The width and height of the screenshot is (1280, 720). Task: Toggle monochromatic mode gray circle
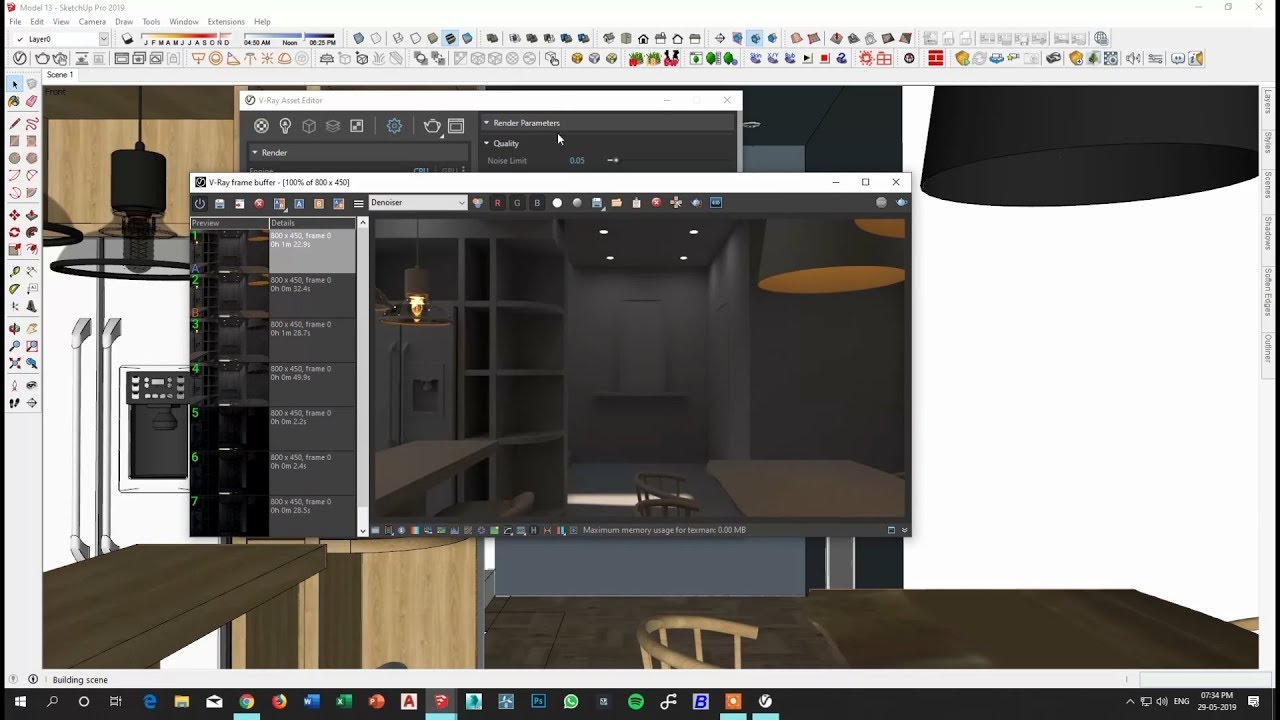(577, 203)
